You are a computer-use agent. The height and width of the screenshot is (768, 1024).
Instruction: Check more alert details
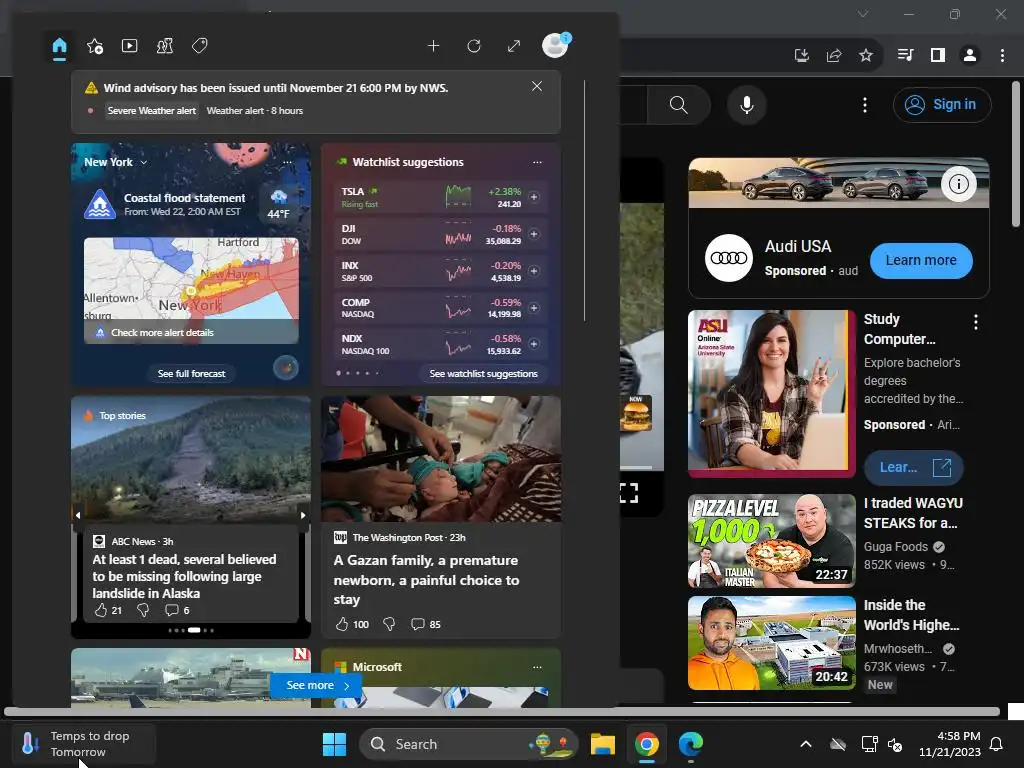coord(162,332)
